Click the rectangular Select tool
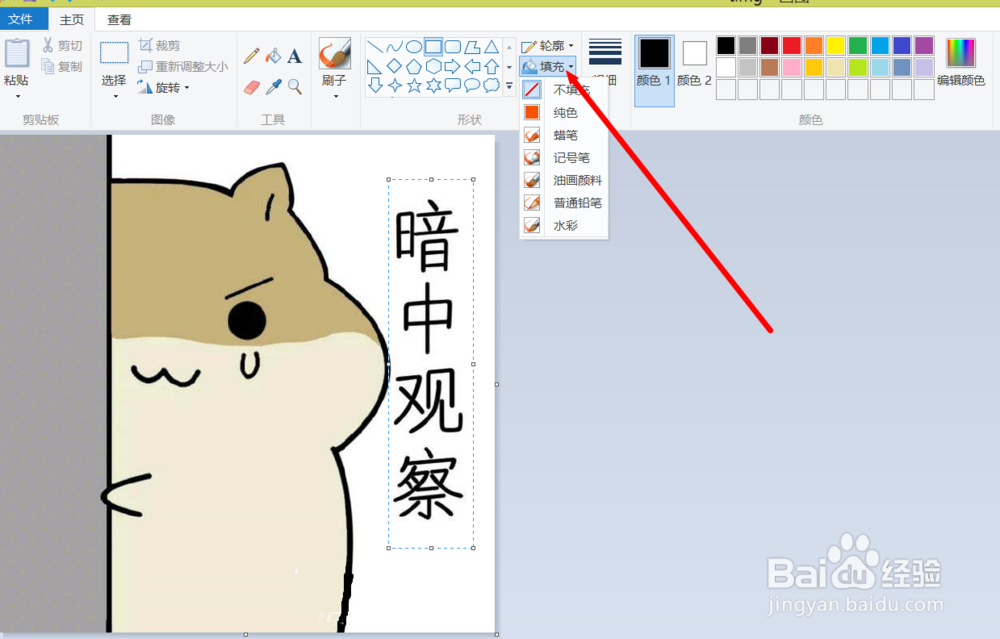This screenshot has width=1000, height=639. [x=114, y=53]
